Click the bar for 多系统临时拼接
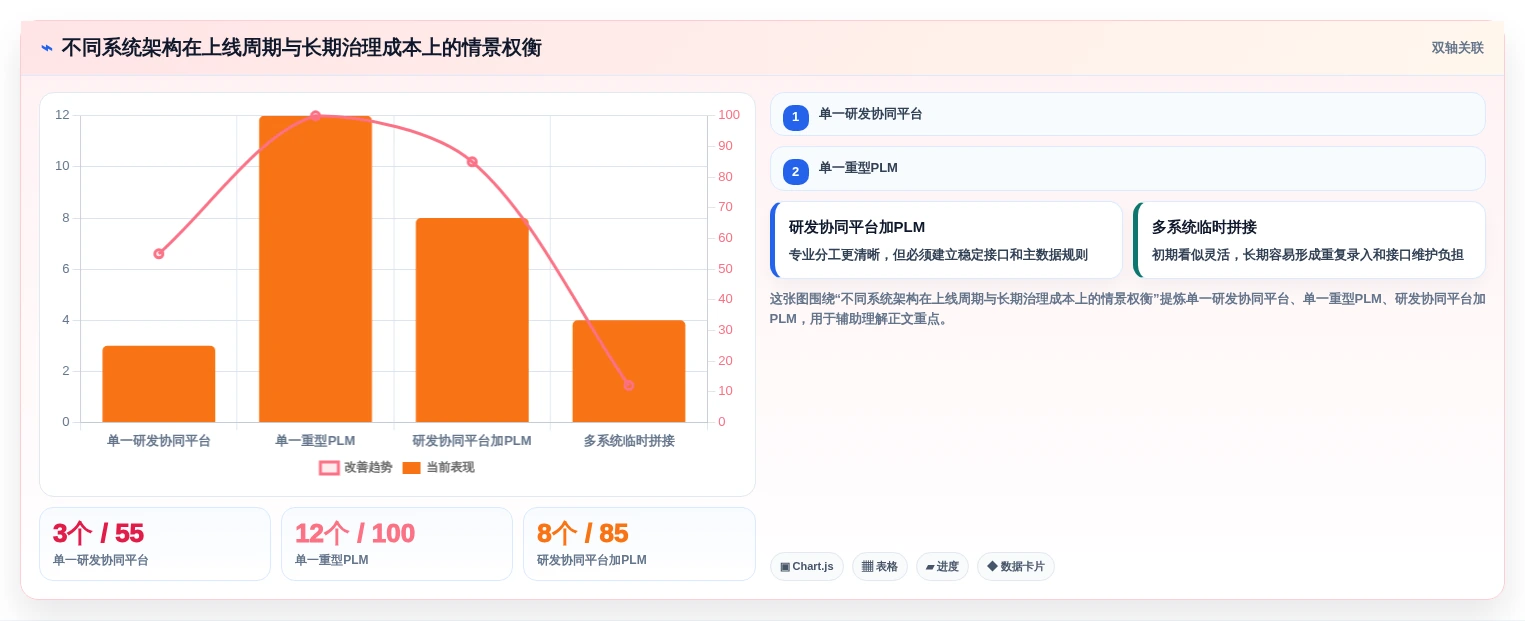This screenshot has width=1525, height=621. tap(629, 371)
